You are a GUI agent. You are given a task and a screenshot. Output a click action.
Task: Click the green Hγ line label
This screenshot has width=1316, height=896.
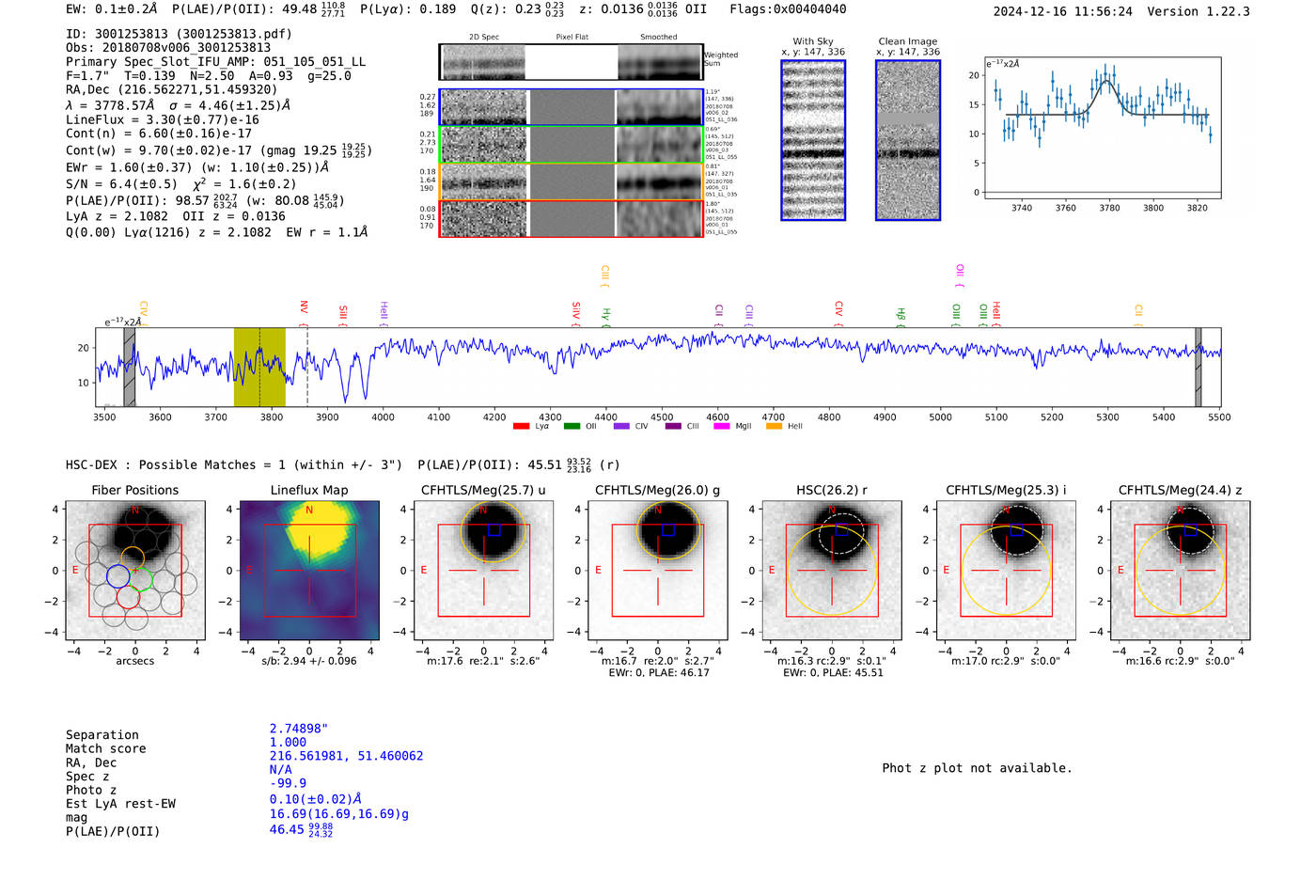click(606, 317)
